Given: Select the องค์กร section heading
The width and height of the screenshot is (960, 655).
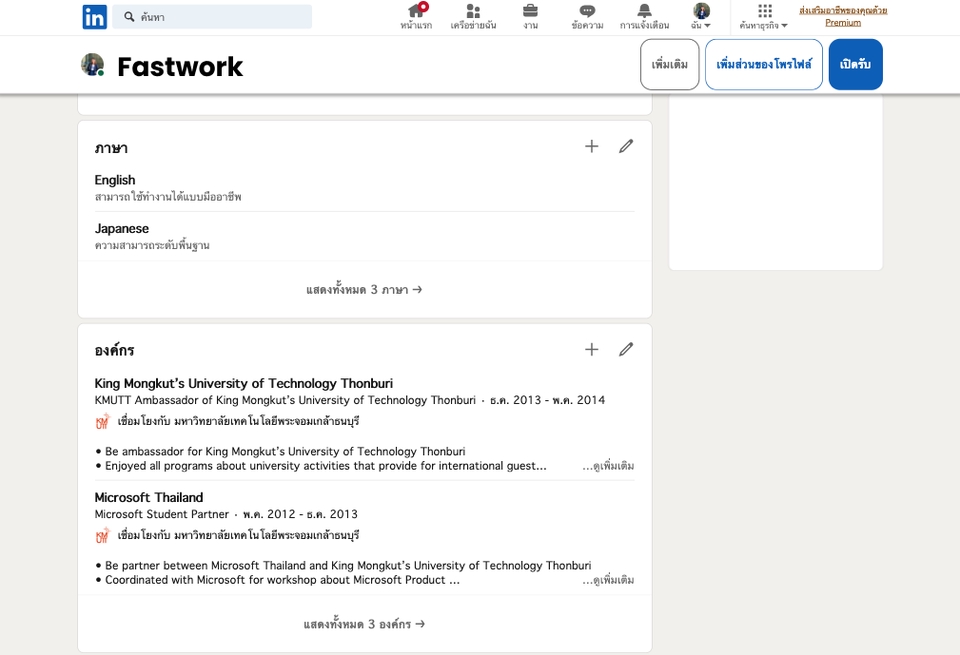Looking at the screenshot, I should 114,350.
